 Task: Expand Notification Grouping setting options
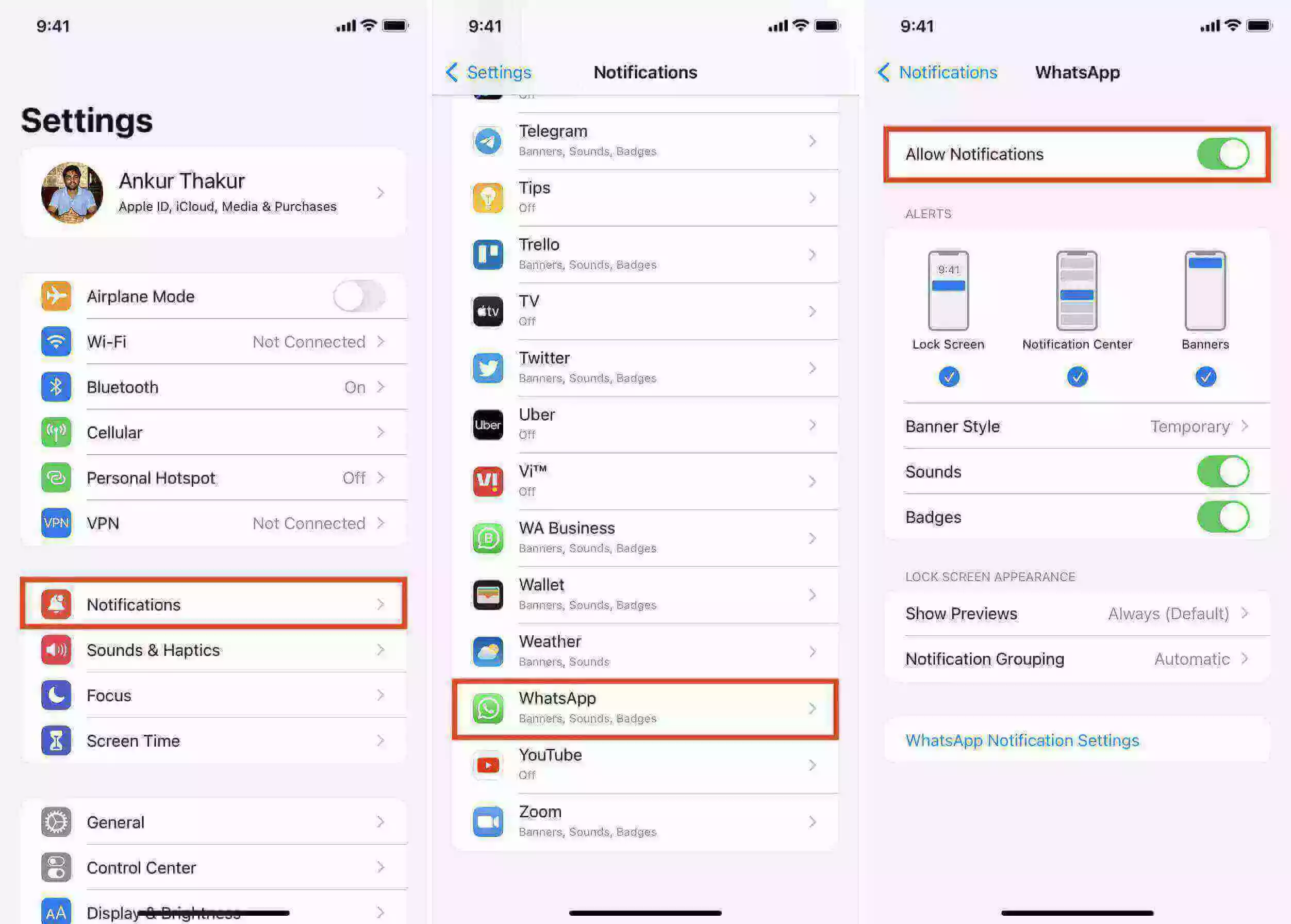[1077, 658]
